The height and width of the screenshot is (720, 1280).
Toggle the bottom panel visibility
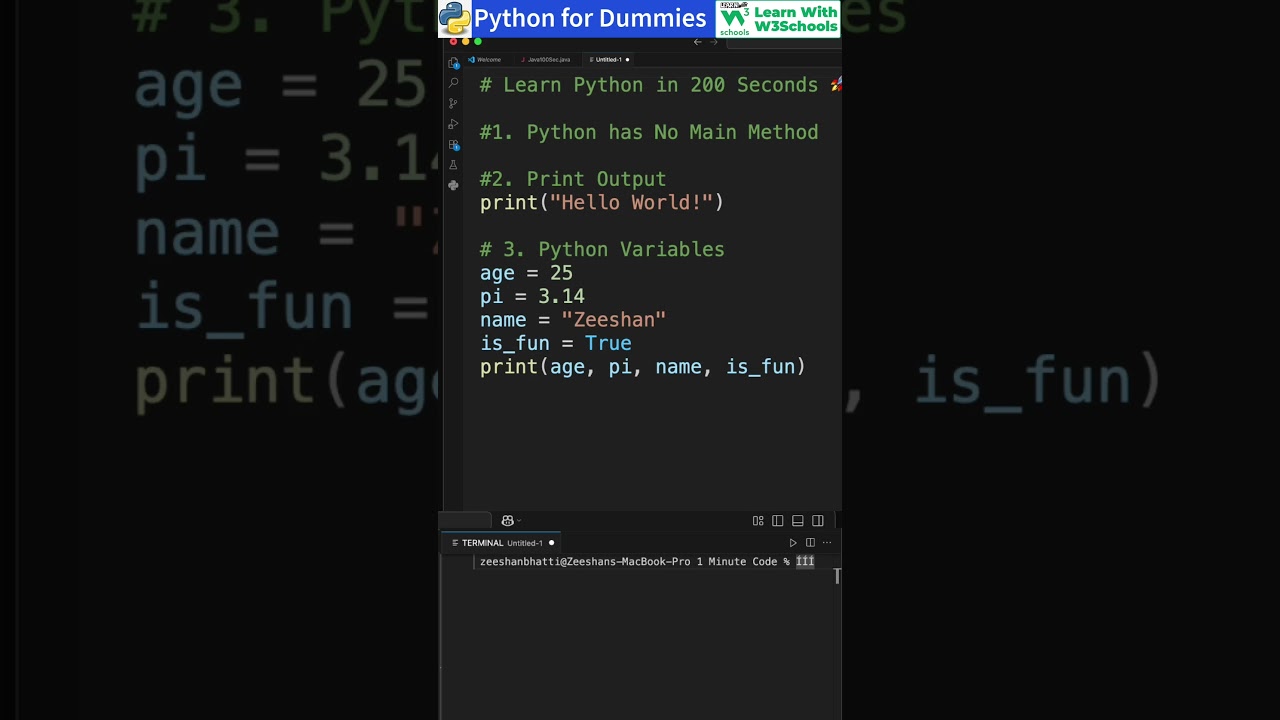pos(798,521)
